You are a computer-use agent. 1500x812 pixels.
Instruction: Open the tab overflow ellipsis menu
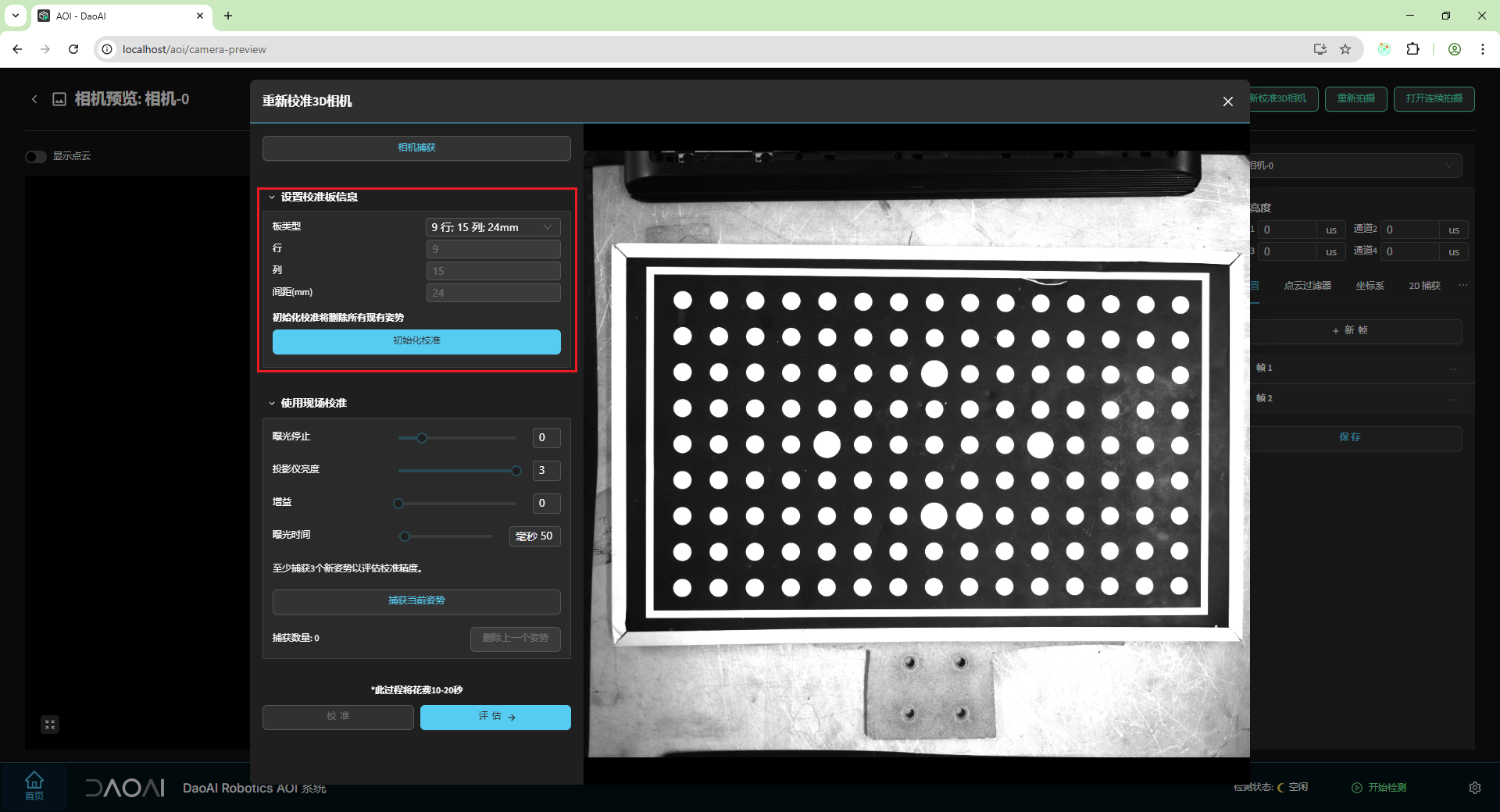1462,285
